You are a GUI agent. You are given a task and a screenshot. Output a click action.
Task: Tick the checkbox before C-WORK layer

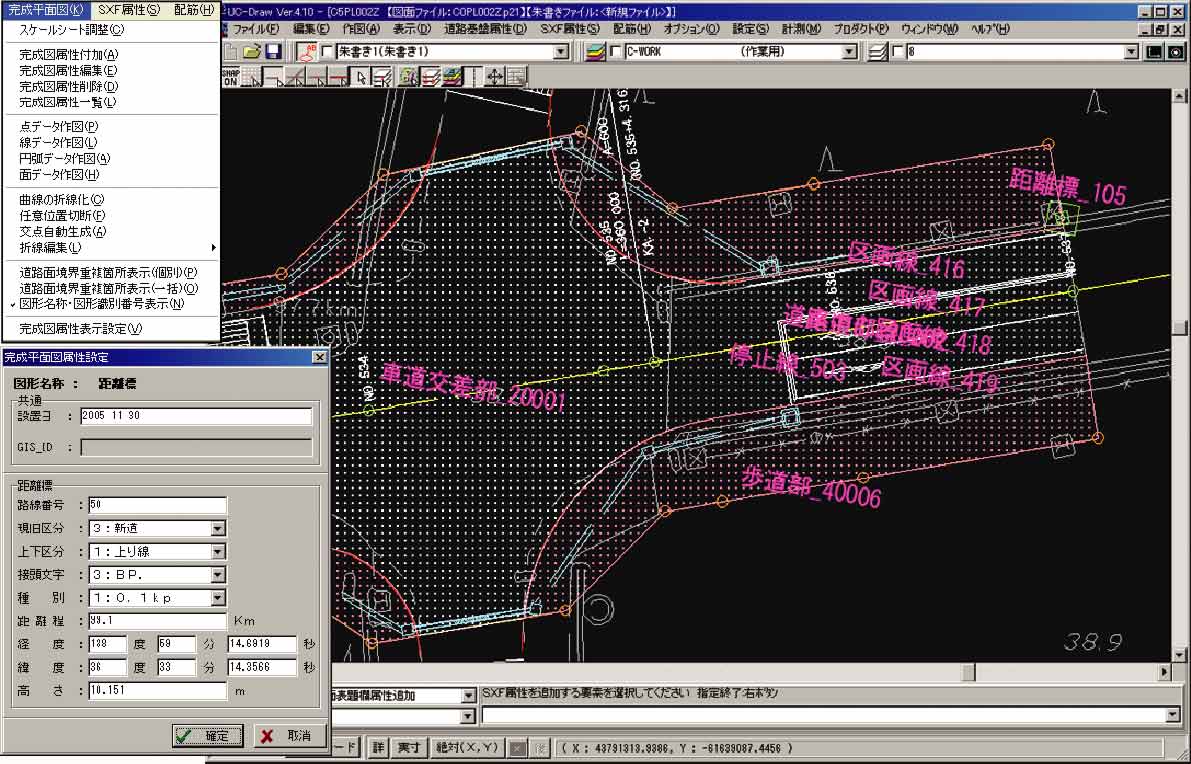click(x=616, y=51)
